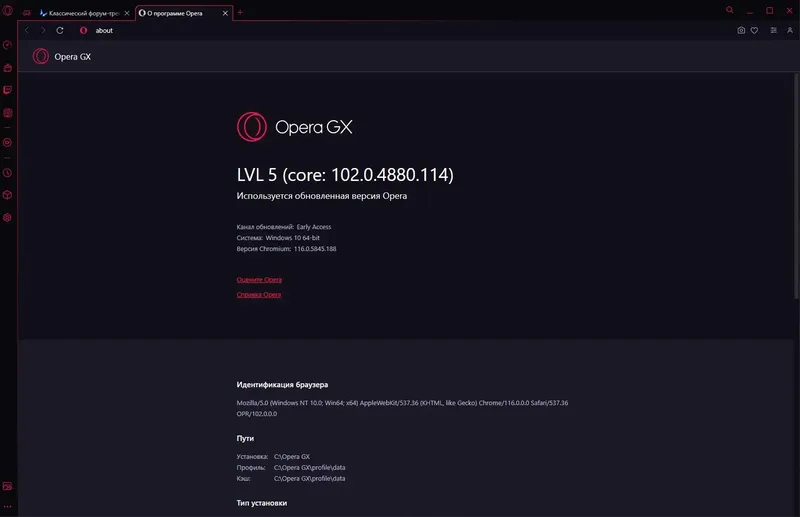This screenshot has width=800, height=517.
Task: Open Settings gear icon in sidebar
Action: [7, 217]
